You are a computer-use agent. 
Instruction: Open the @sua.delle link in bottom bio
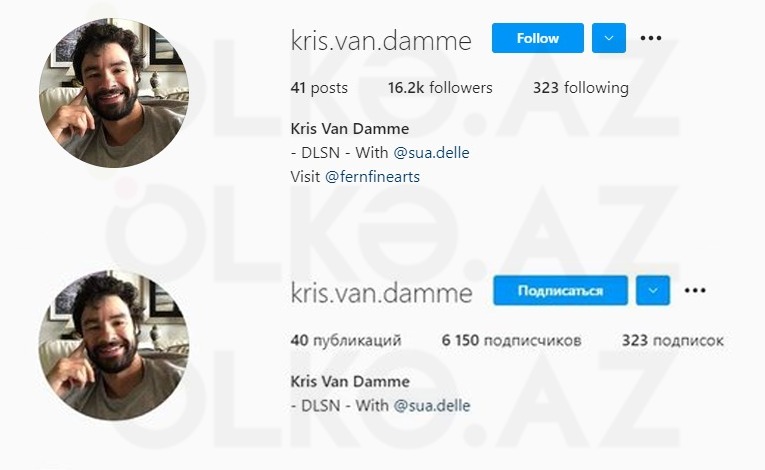tap(432, 406)
